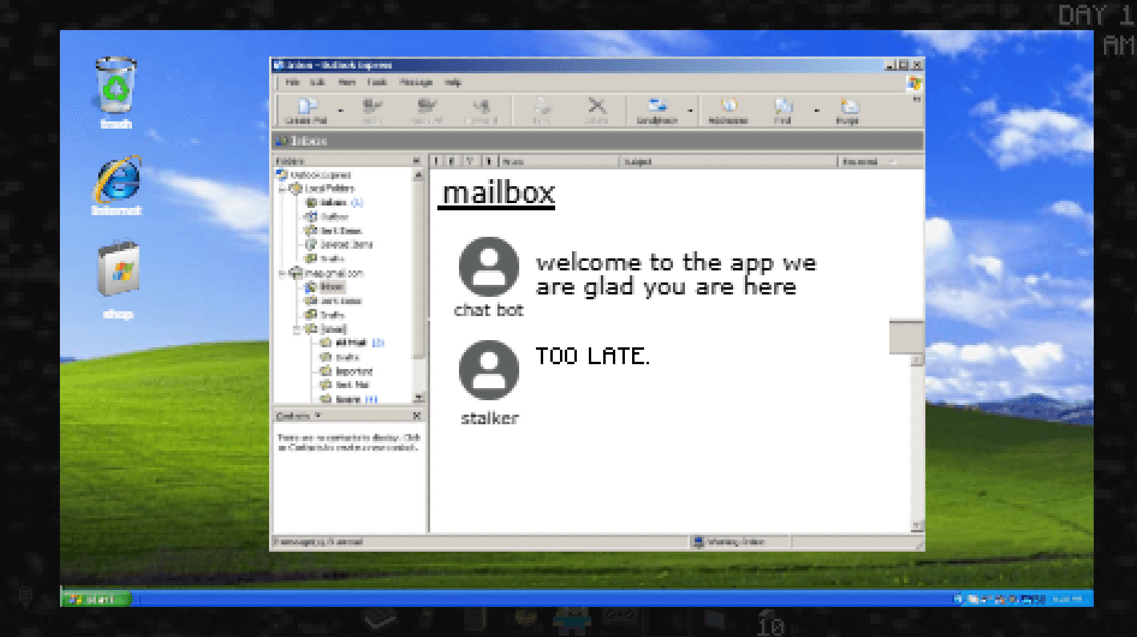1137x637 pixels.
Task: Click the mailbox scrollbar thumb
Action: pos(906,337)
